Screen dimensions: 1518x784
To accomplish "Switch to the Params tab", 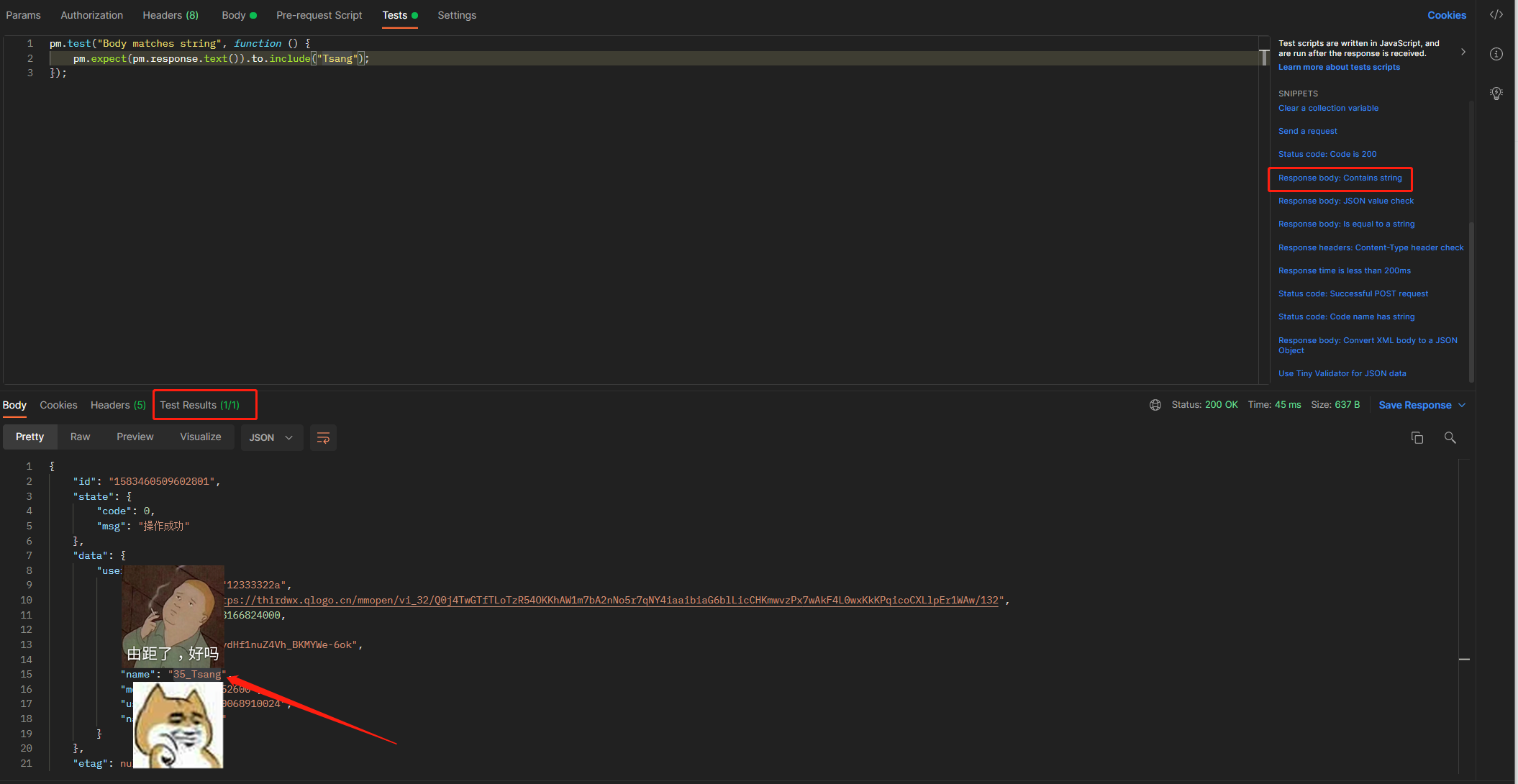I will 23,15.
